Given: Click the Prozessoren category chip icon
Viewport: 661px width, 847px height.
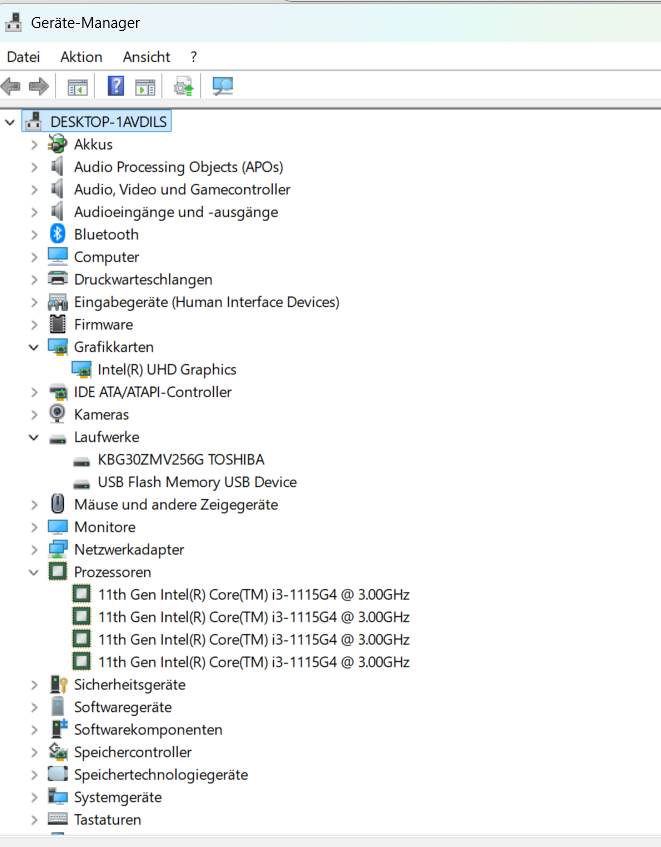Looking at the screenshot, I should 58,572.
